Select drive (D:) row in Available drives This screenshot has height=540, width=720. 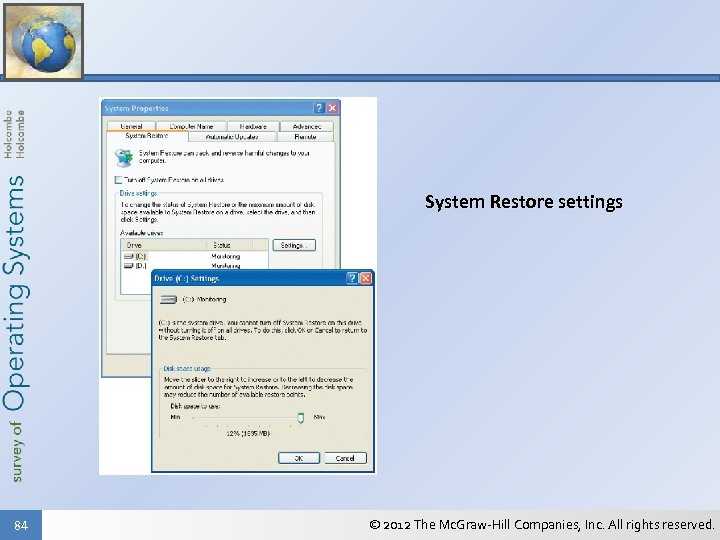point(194,265)
